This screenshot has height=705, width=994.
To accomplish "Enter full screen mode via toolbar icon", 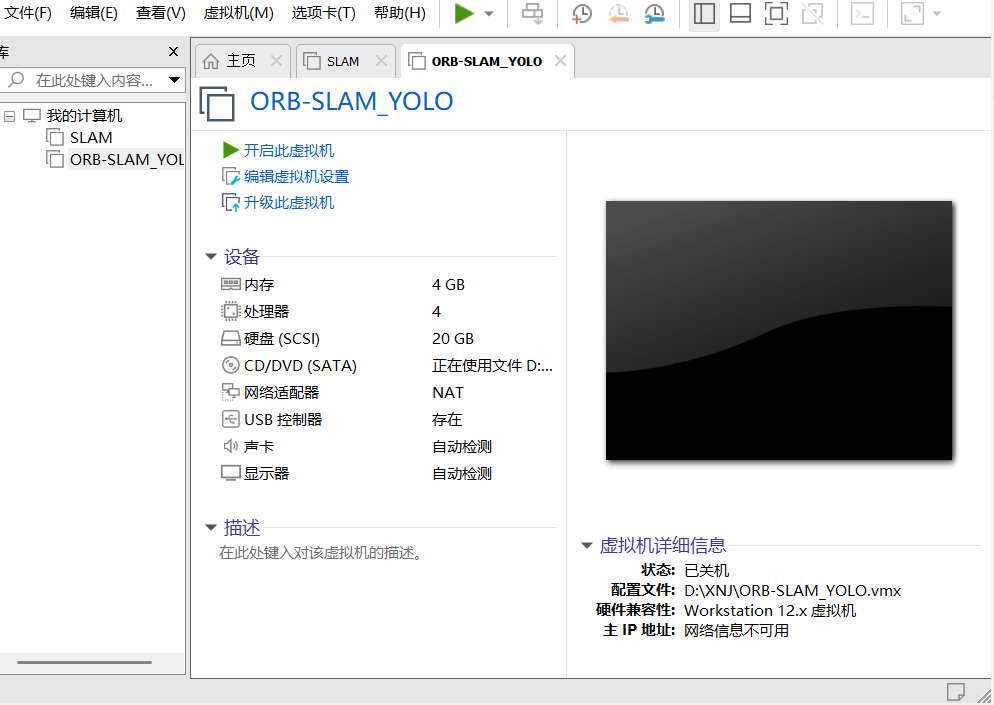I will coord(776,14).
